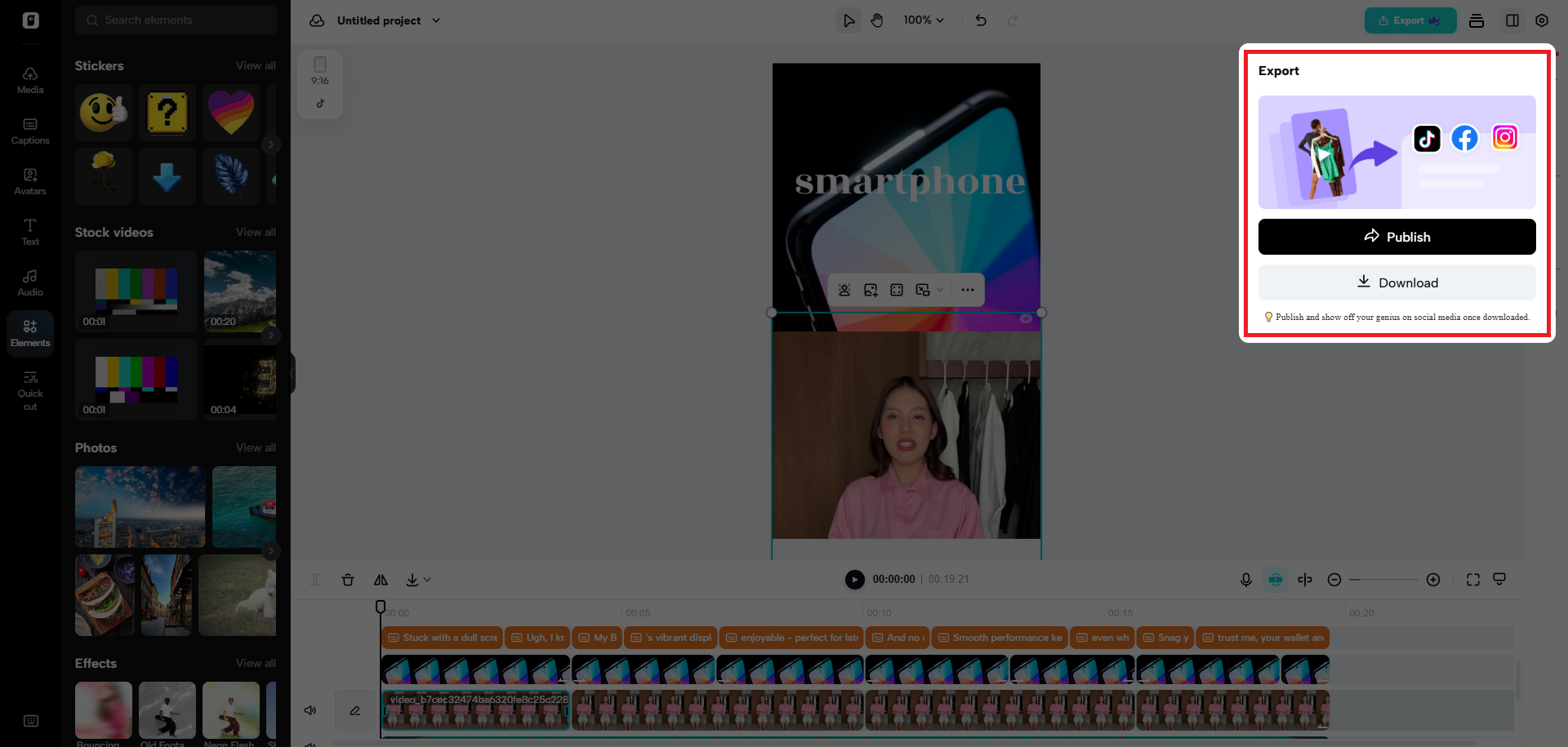Click View all next to Stickers
This screenshot has height=747, width=1568.
(256, 65)
